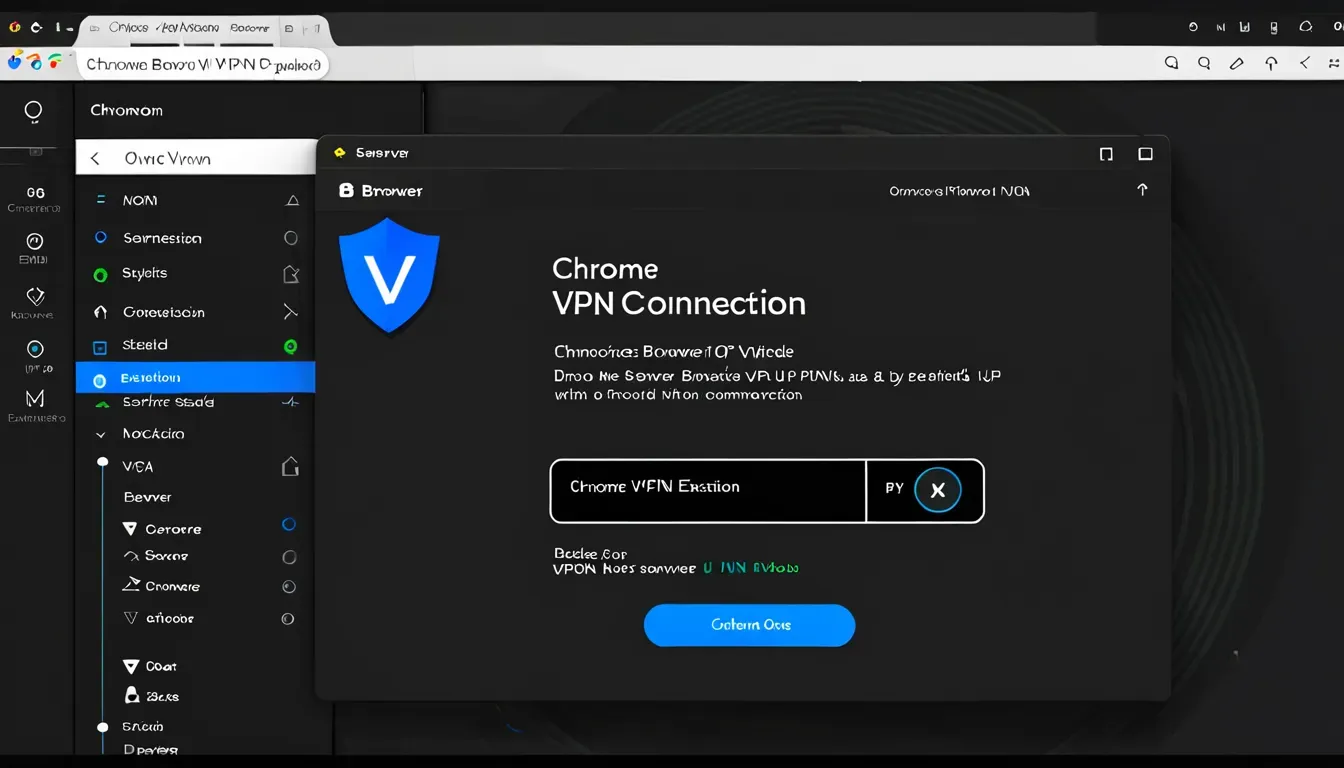Click the Owic Vrown header bar
This screenshot has width=1344, height=768.
pyautogui.click(x=196, y=158)
